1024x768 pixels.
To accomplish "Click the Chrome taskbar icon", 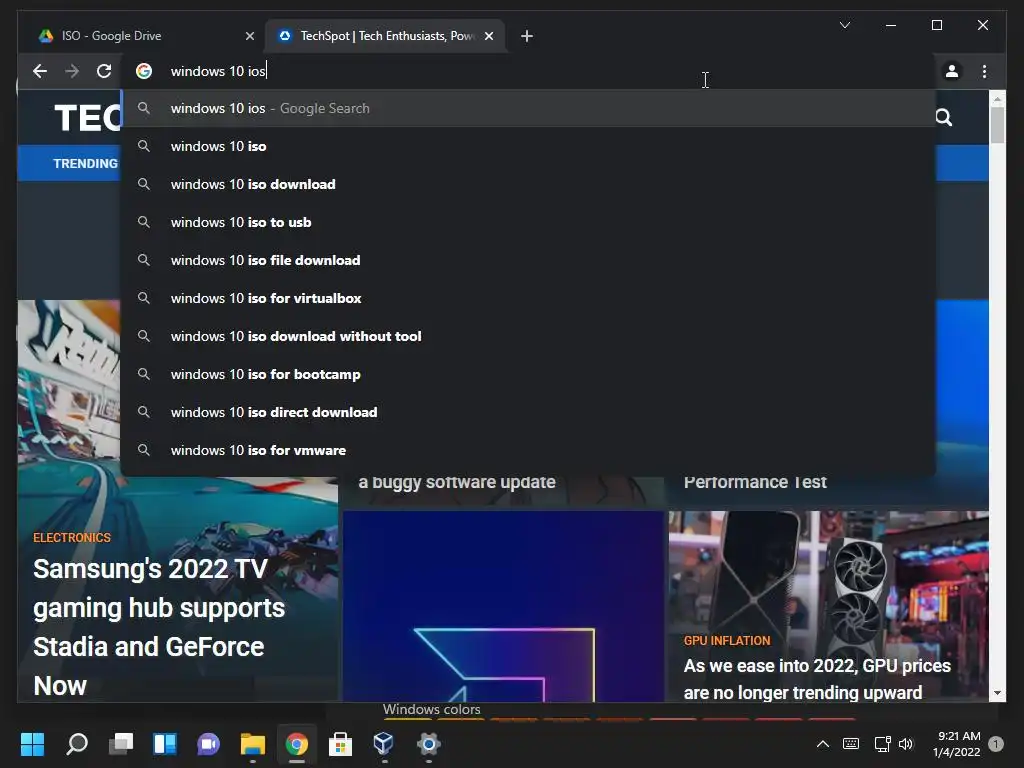I will click(296, 744).
